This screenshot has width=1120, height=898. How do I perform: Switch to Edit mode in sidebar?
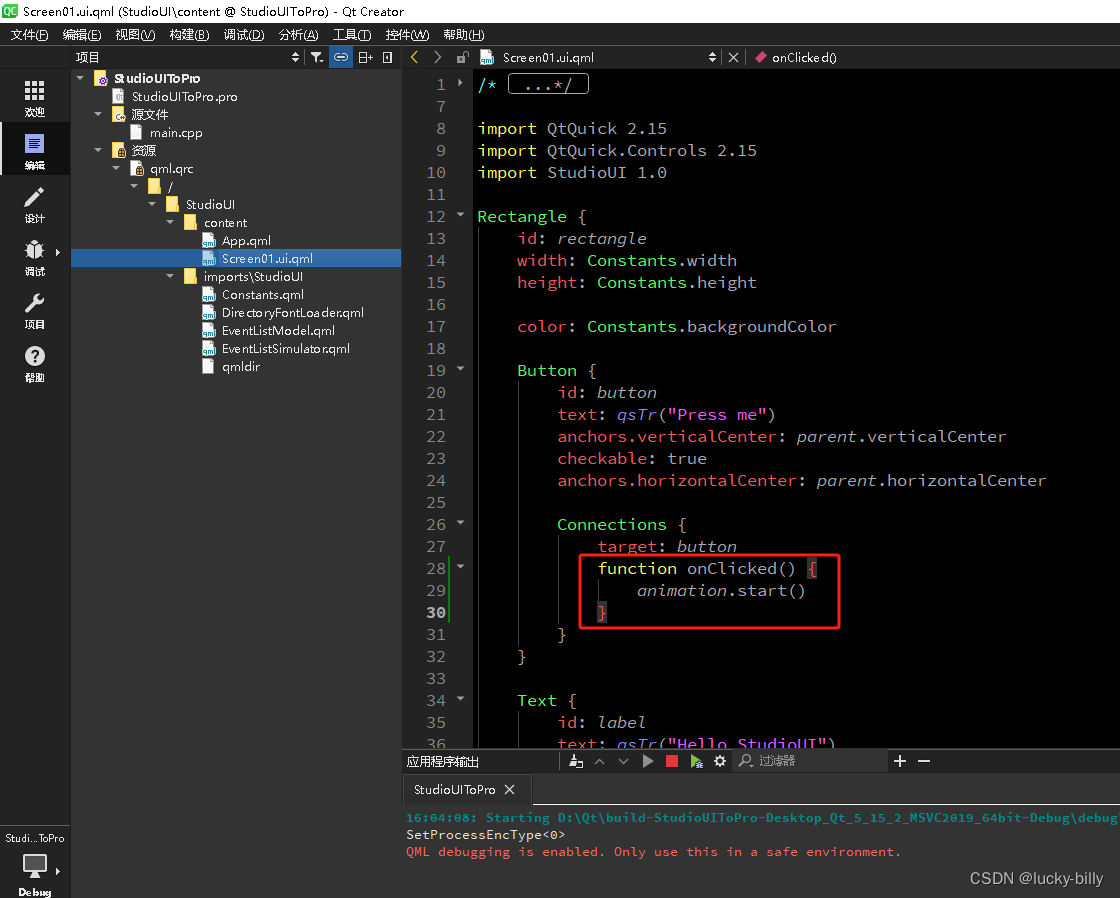(x=34, y=151)
